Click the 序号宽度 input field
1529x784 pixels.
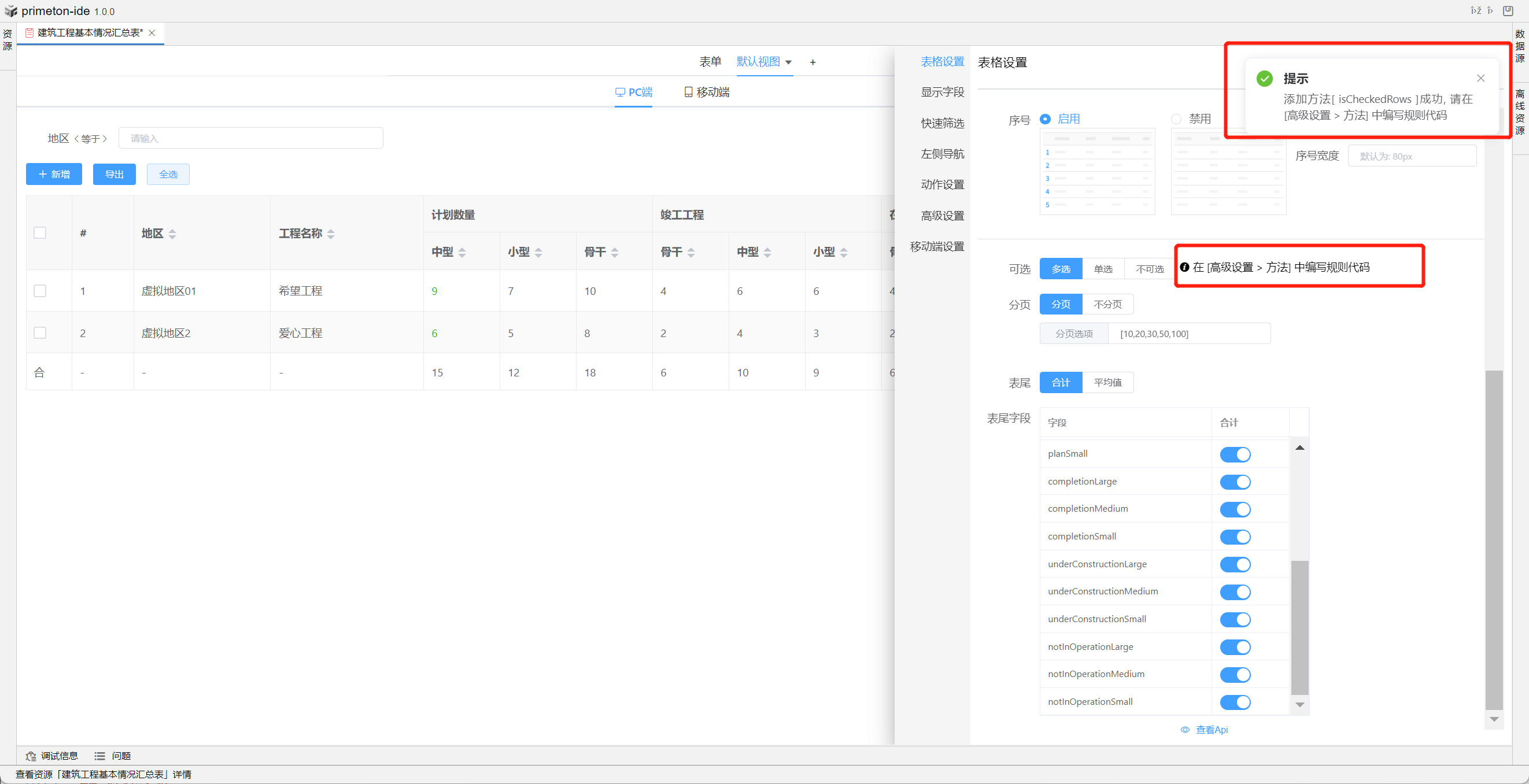point(1412,156)
